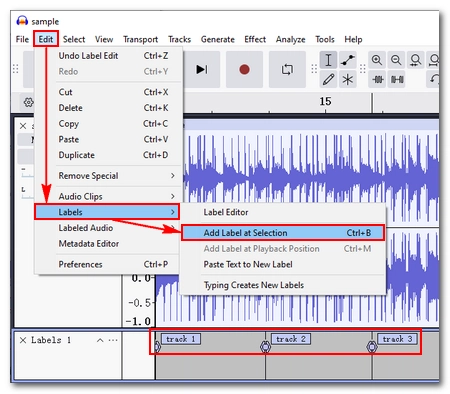The height and width of the screenshot is (394, 450).
Task: Expand the Labels submenu
Action: pos(107,212)
